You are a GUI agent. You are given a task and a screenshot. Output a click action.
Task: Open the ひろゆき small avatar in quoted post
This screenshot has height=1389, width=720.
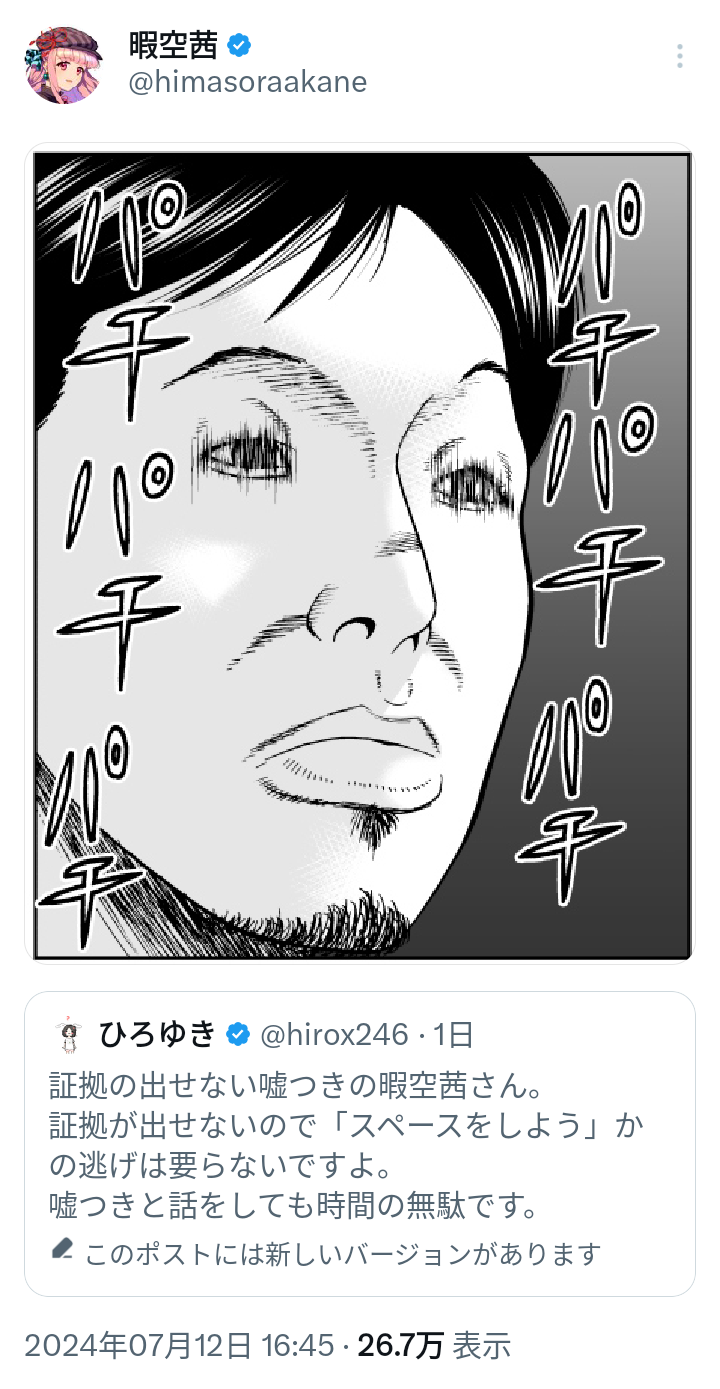coord(68,1035)
